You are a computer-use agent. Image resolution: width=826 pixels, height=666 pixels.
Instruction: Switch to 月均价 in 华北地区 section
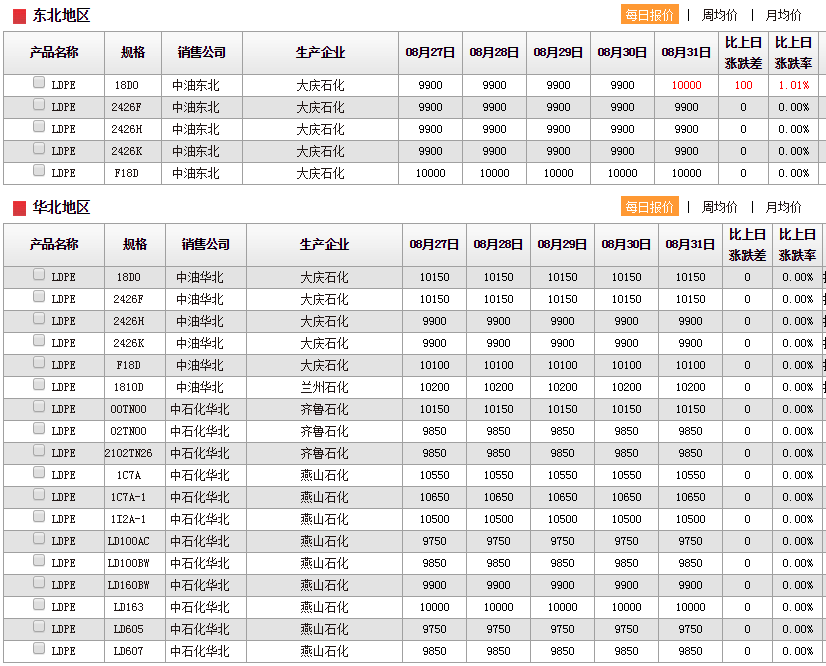pyautogui.click(x=783, y=207)
